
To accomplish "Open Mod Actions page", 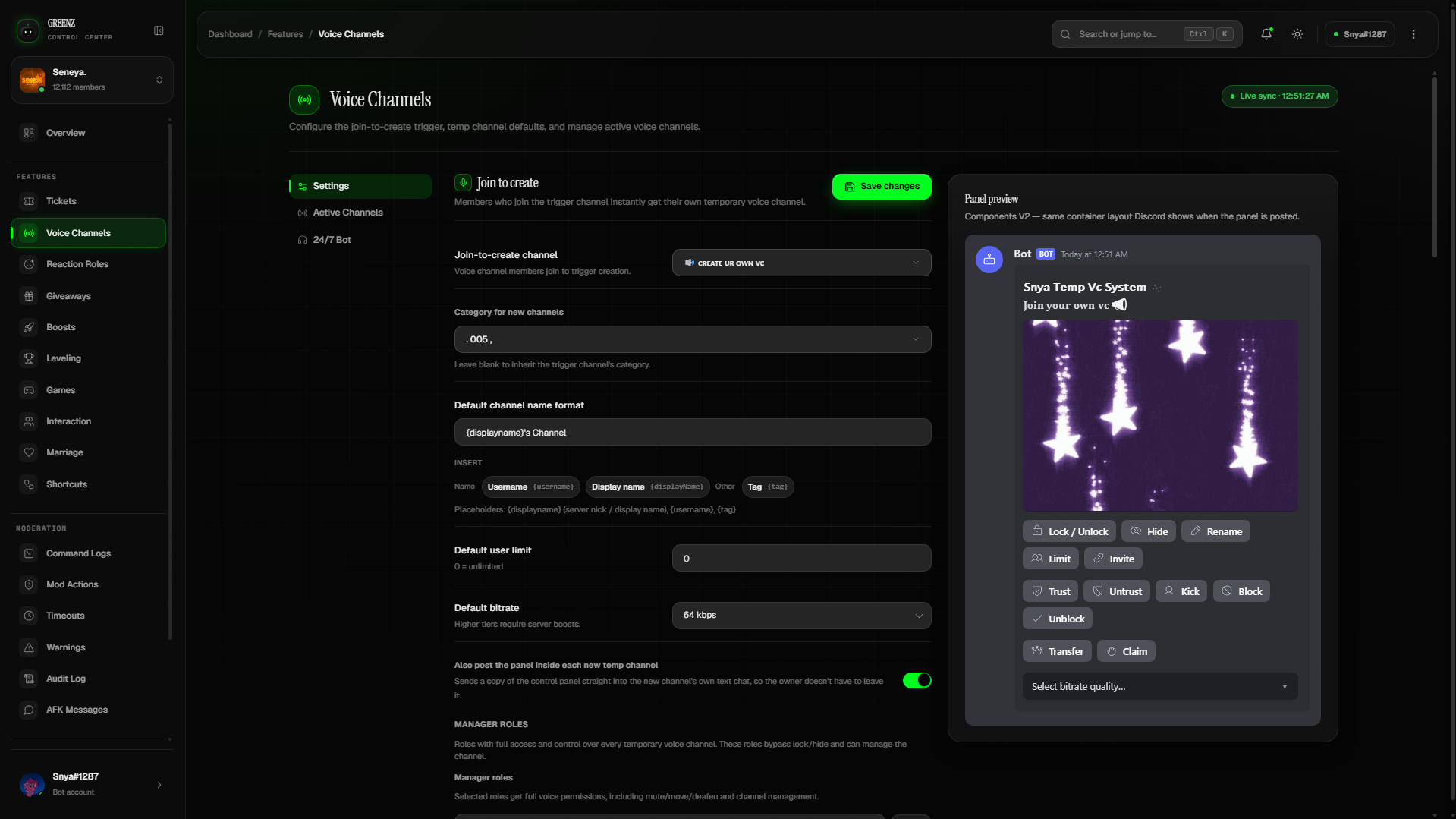I will [89, 584].
